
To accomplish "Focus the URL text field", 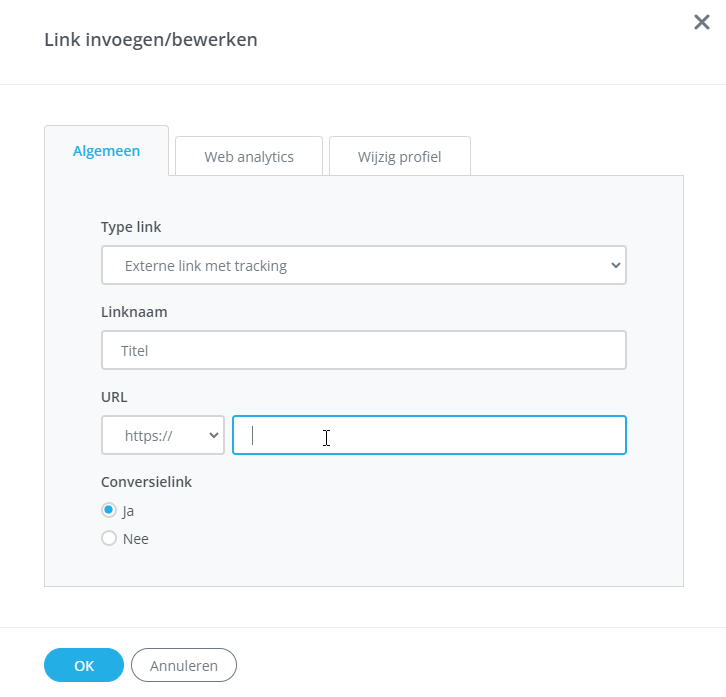I will (429, 435).
